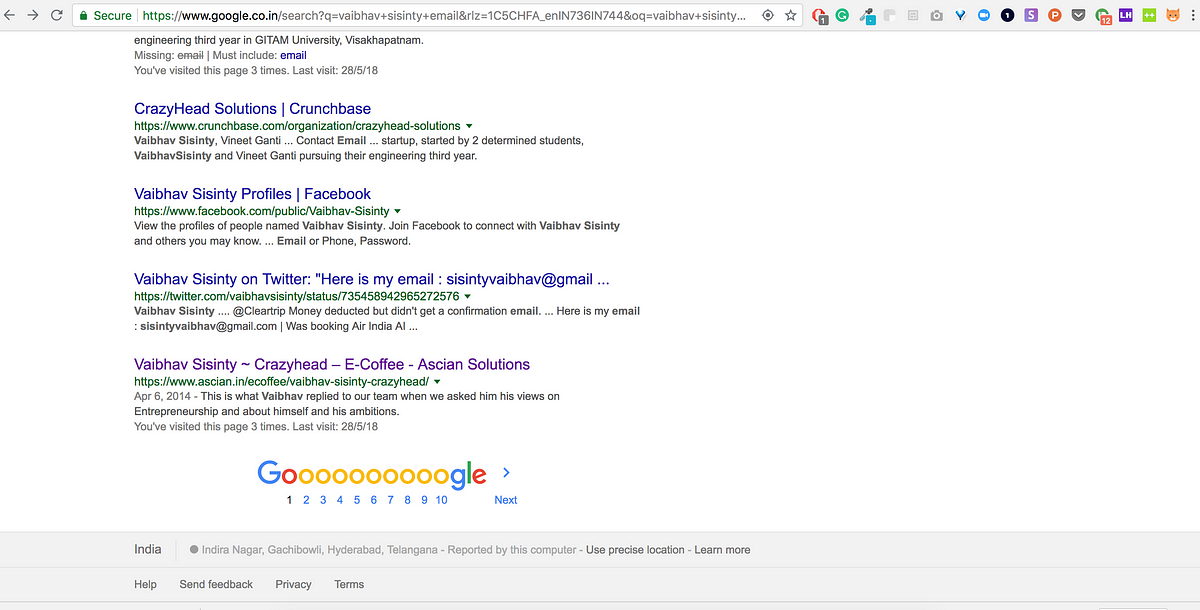Open the Crazyhead E-Coffee Ascian Solutions result
This screenshot has height=610, width=1200.
[x=332, y=364]
